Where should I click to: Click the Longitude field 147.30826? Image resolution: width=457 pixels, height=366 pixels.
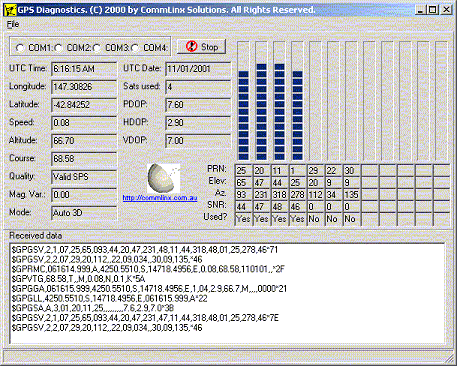[84, 87]
